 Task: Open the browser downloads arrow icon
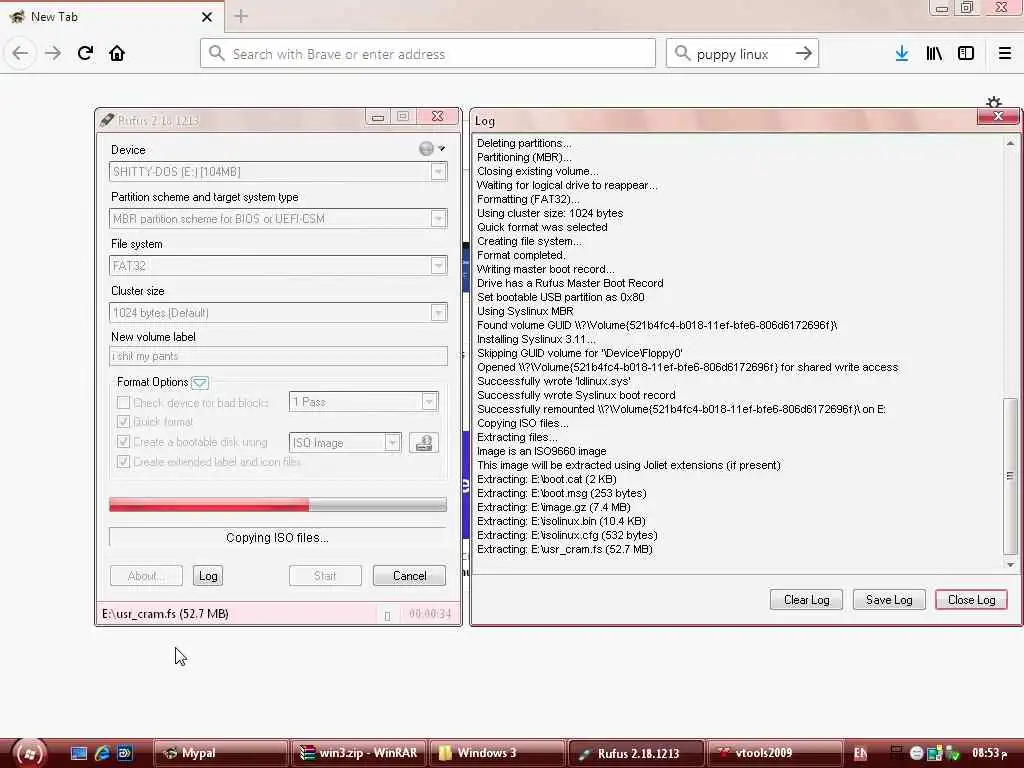pos(902,54)
